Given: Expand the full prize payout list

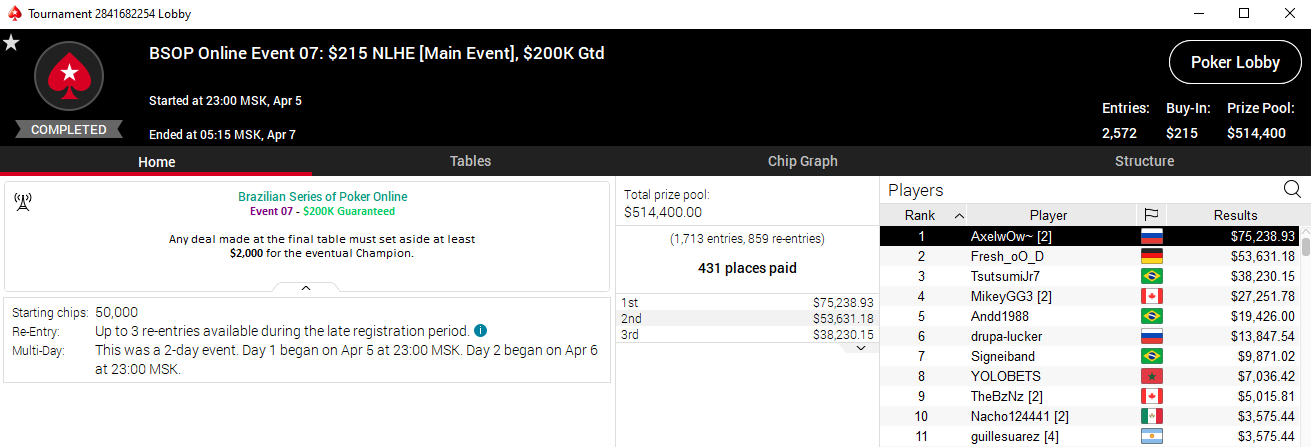Looking at the screenshot, I should (862, 348).
